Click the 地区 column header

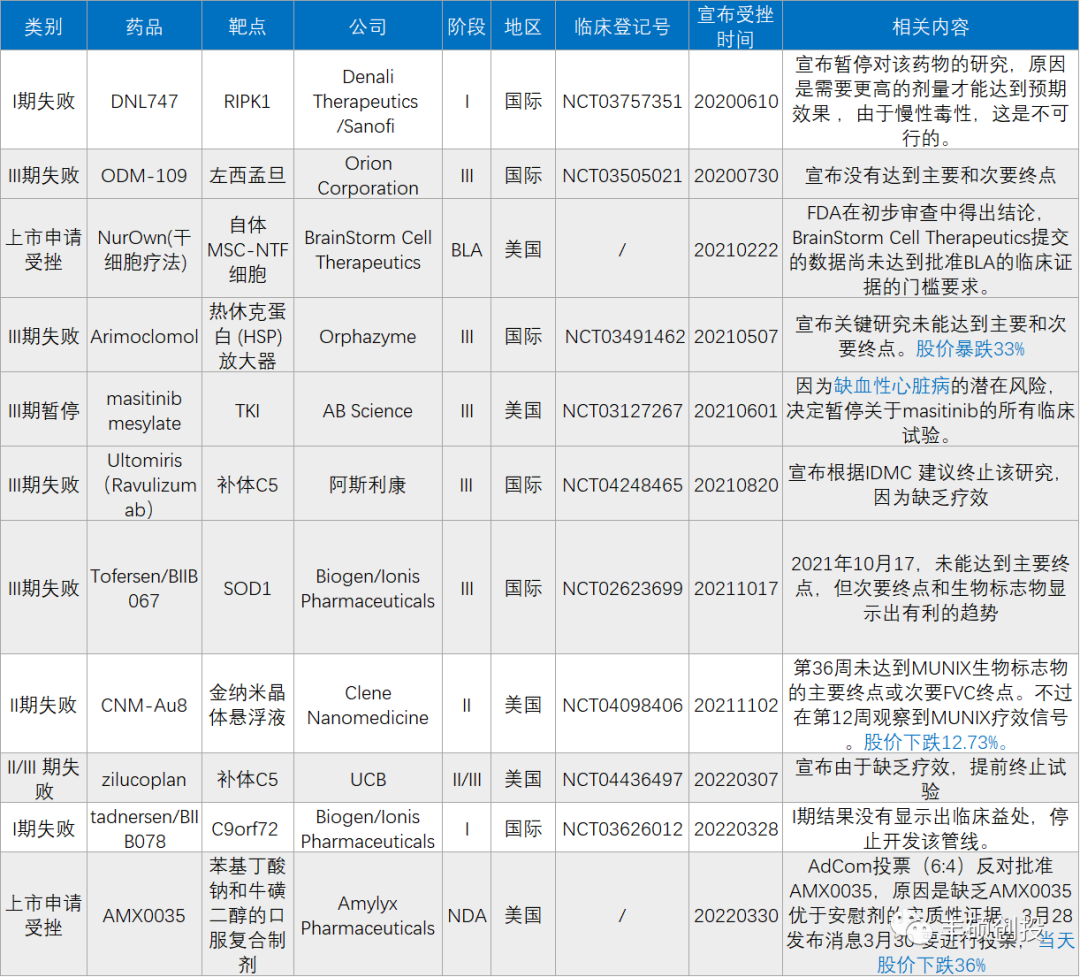pyautogui.click(x=523, y=26)
